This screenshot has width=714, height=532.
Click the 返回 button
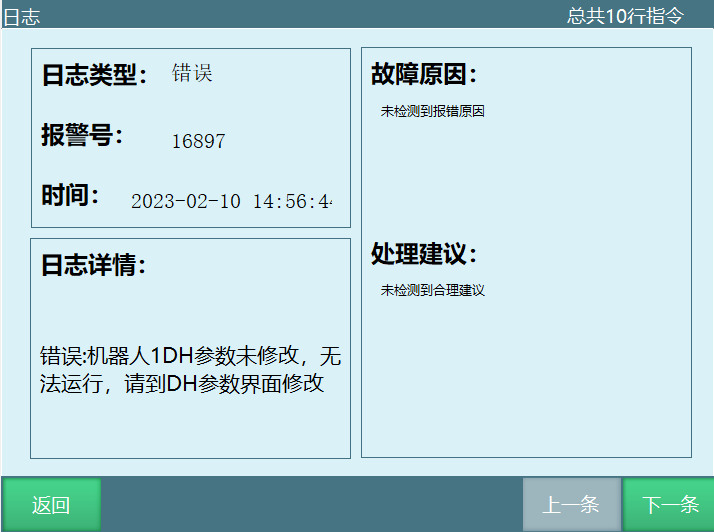click(x=51, y=505)
